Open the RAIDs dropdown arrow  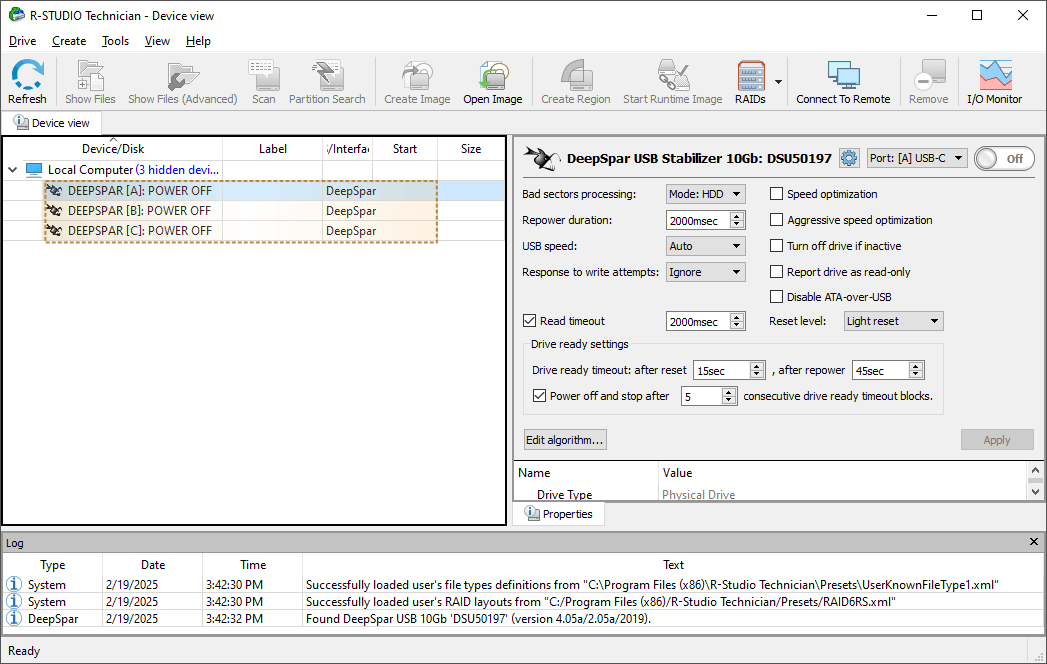click(779, 81)
